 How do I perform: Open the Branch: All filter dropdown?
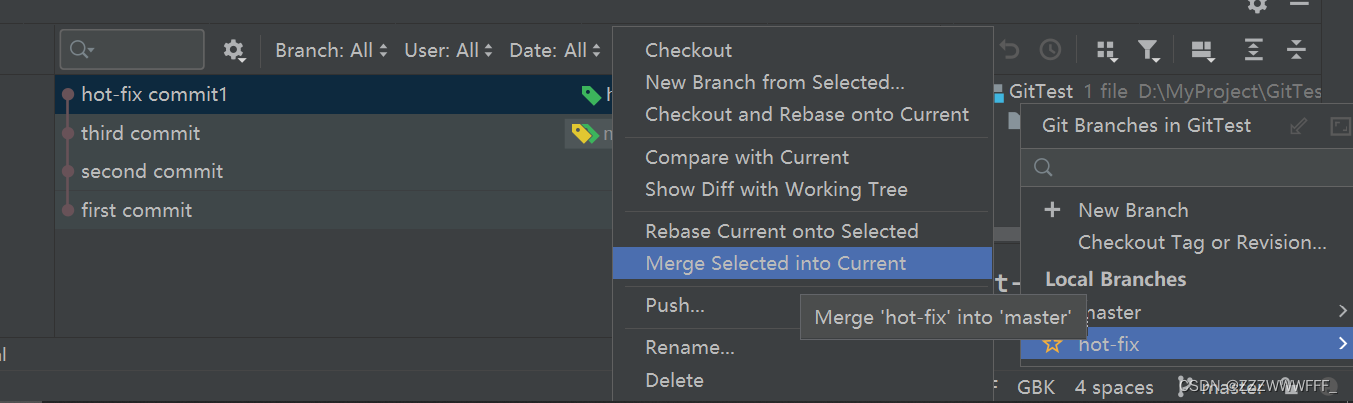point(332,50)
